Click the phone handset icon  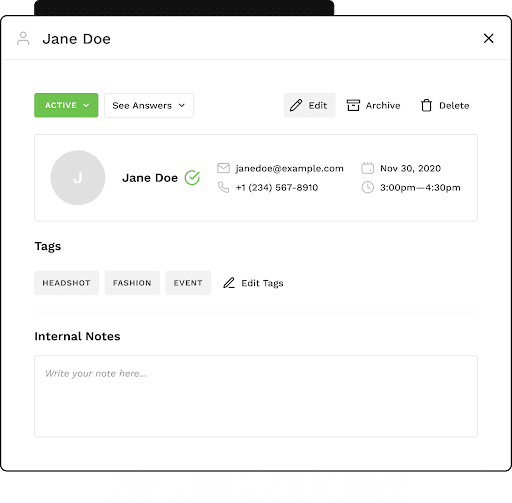pos(223,187)
